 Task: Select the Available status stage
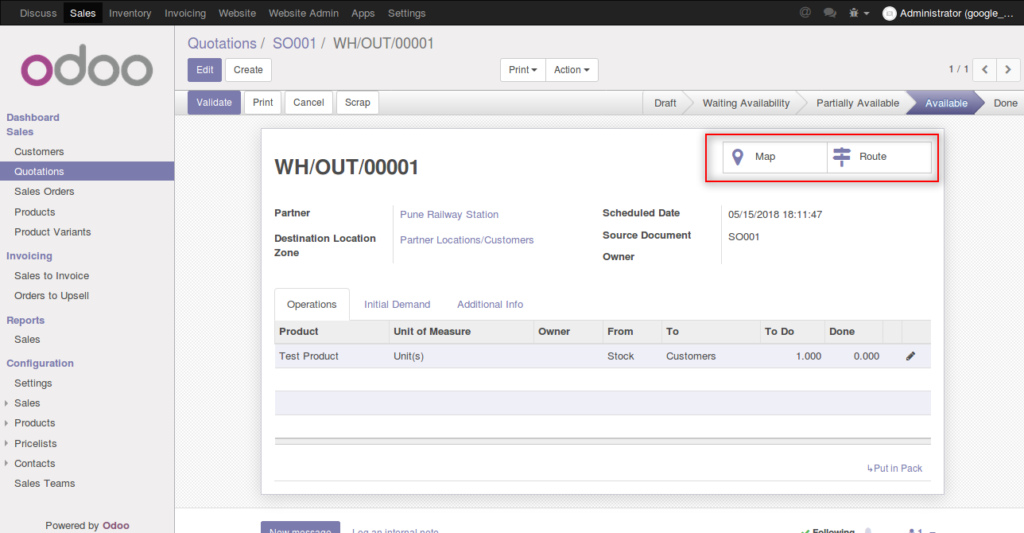[946, 103]
